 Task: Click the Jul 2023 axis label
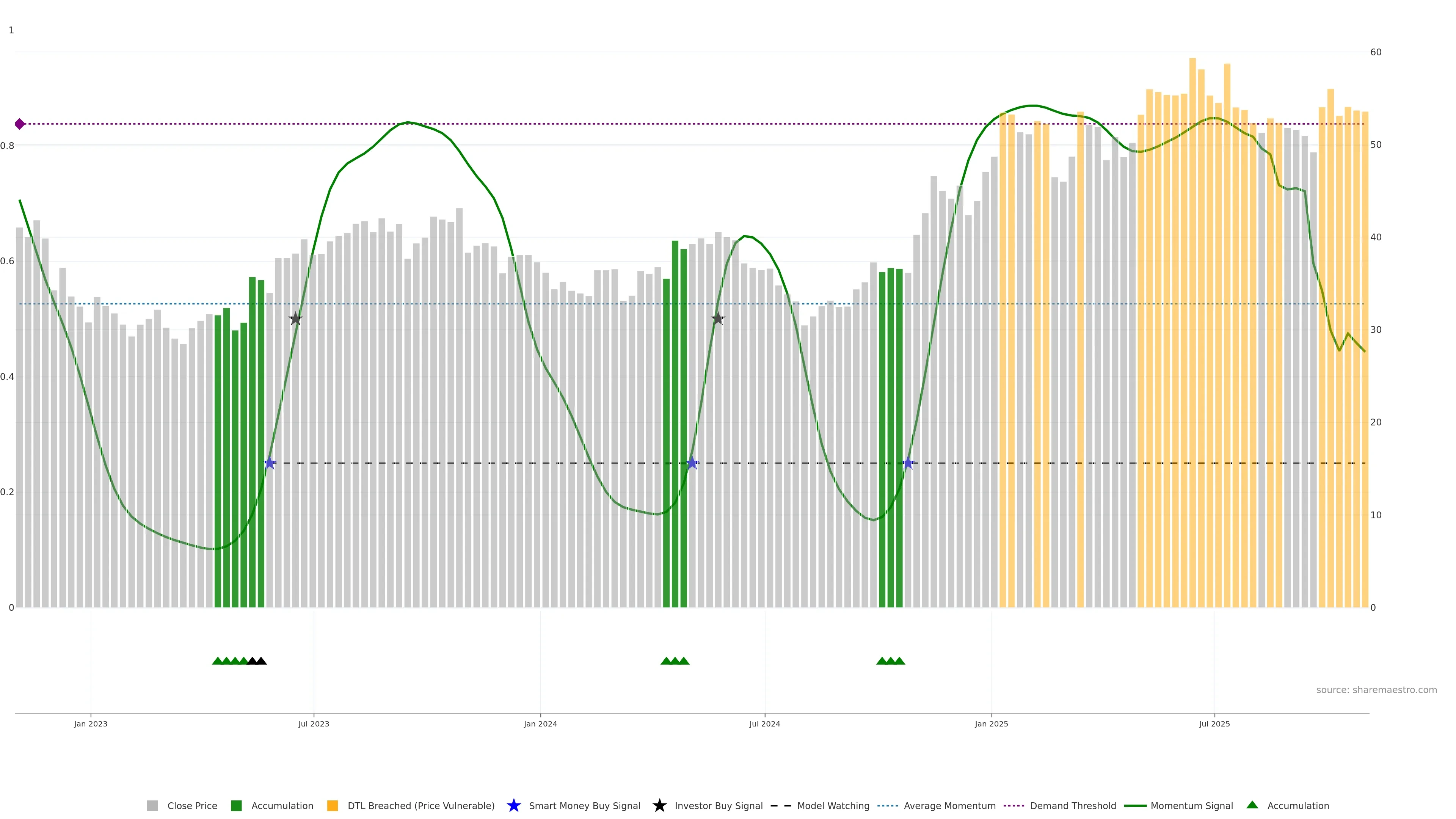click(314, 723)
